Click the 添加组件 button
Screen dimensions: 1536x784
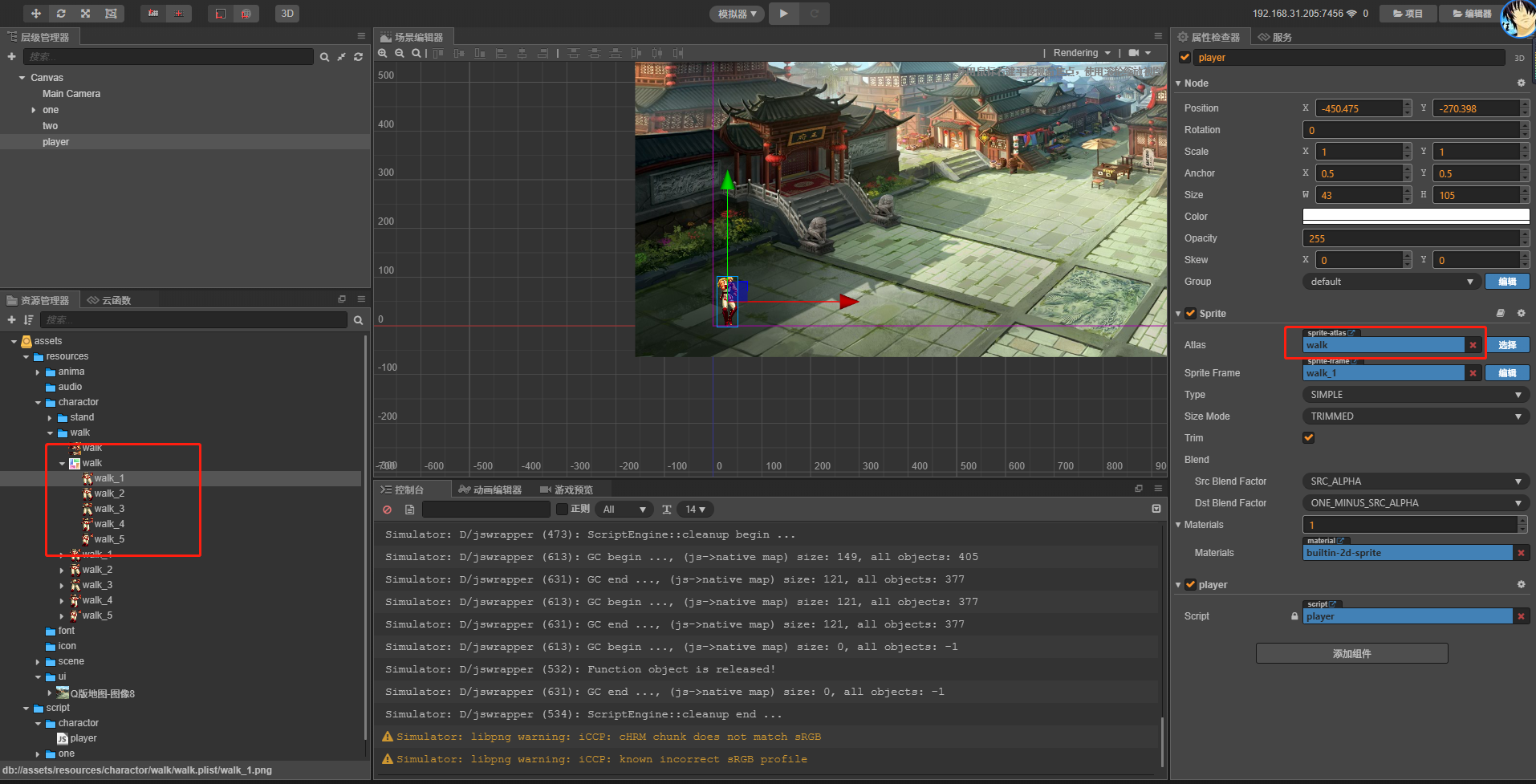point(1352,653)
